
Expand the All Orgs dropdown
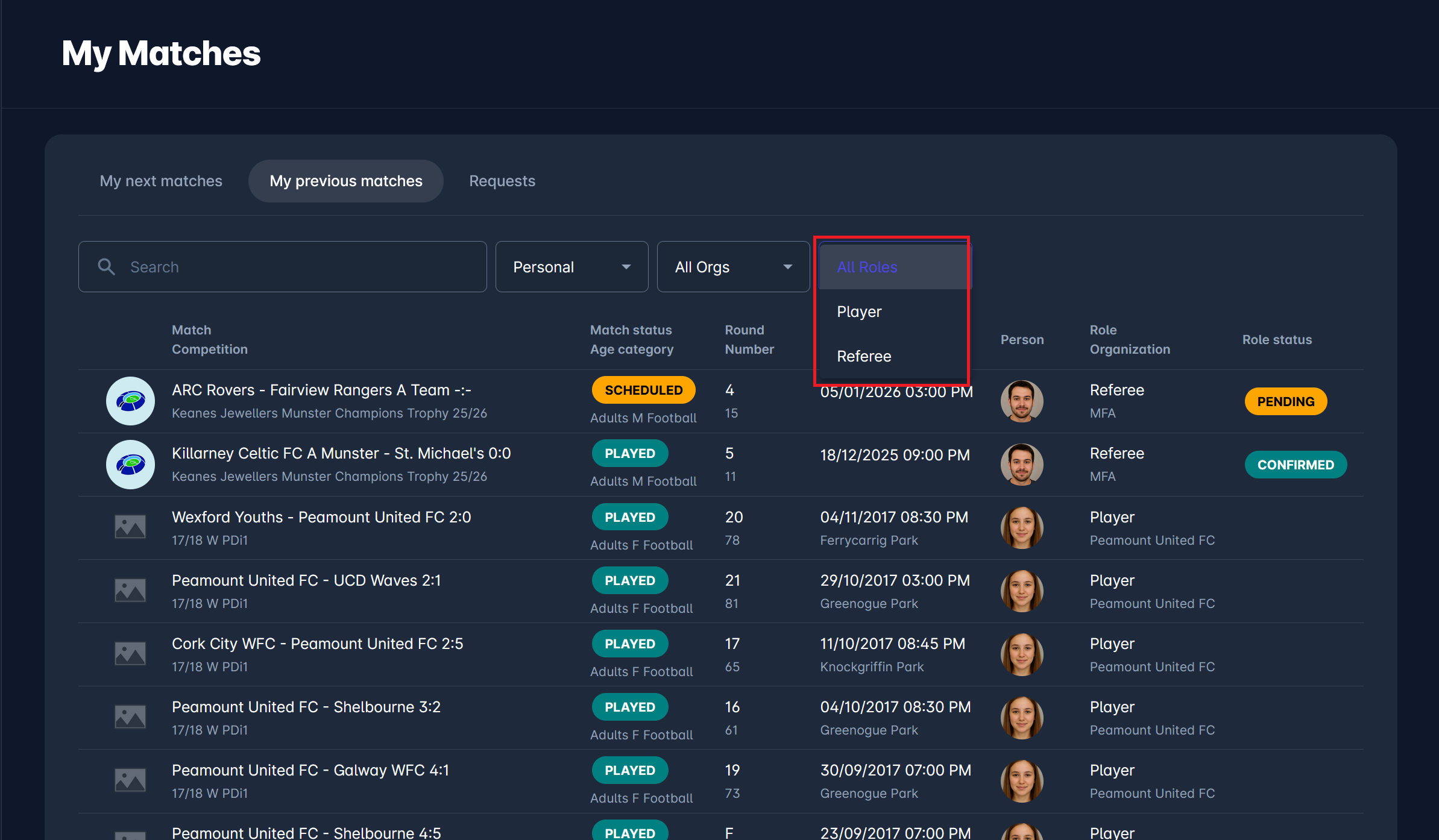[733, 267]
